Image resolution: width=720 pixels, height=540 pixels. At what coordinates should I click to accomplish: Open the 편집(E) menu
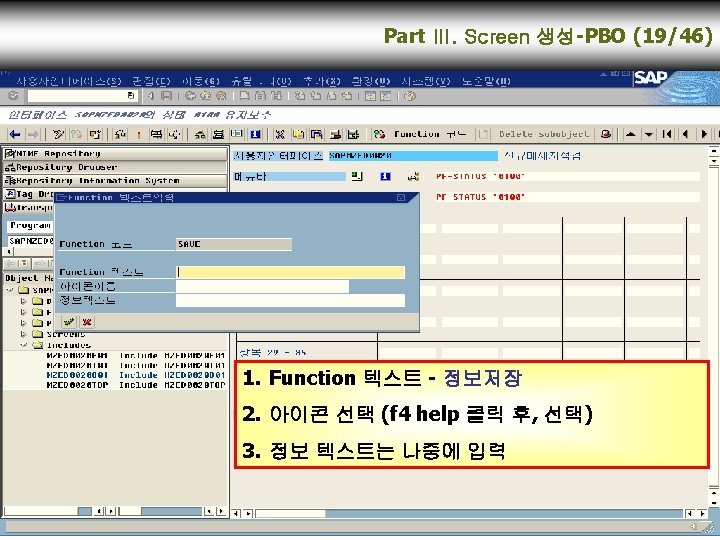coord(151,81)
